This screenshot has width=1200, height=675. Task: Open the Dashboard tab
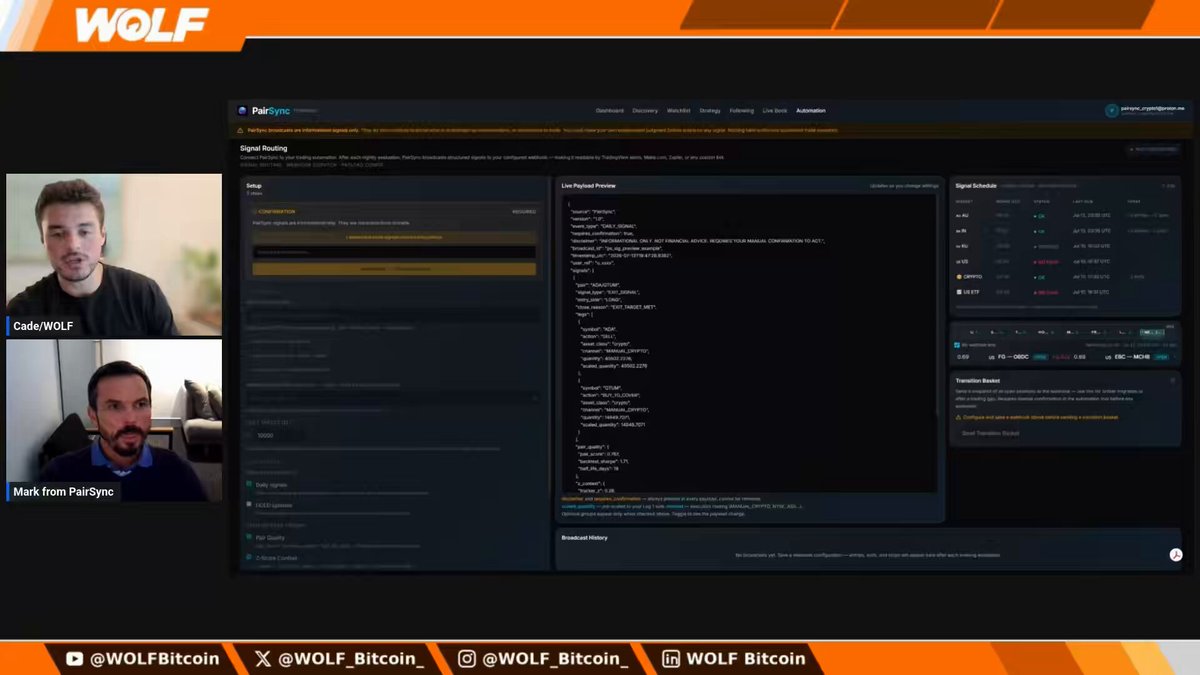pyautogui.click(x=610, y=110)
